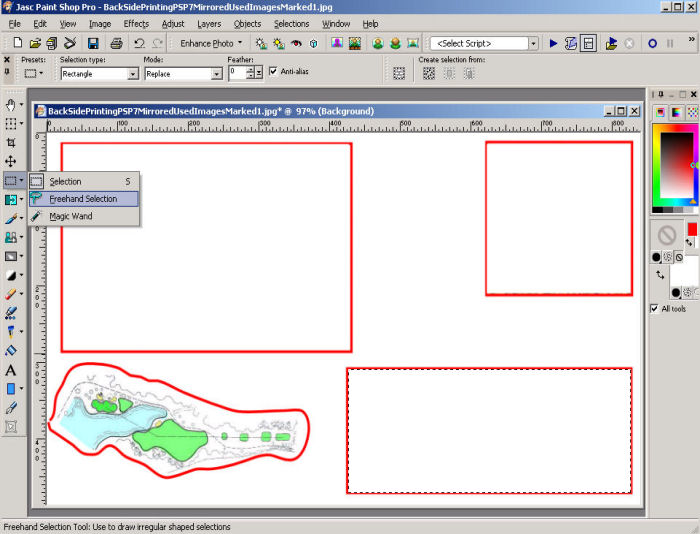This screenshot has width=700, height=534.
Task: Click the red foreground color swatch
Action: (x=691, y=229)
